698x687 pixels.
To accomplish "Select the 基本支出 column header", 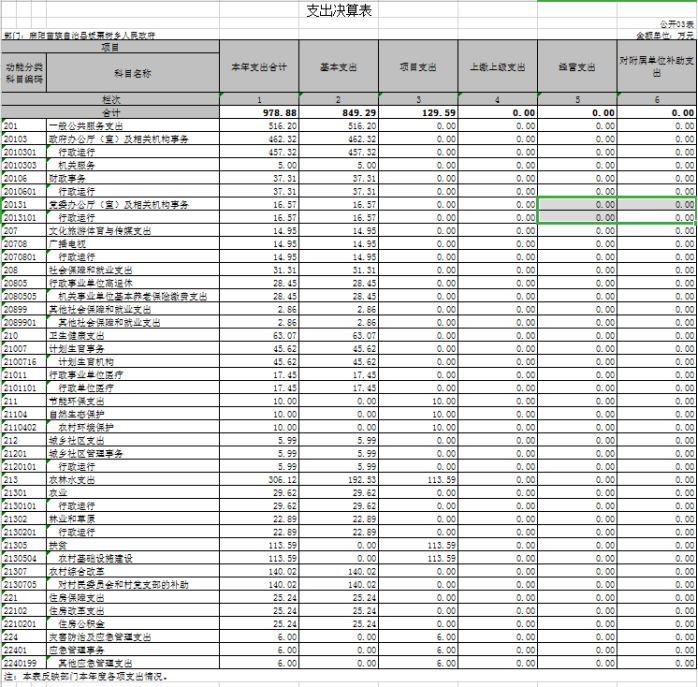I will click(339, 66).
